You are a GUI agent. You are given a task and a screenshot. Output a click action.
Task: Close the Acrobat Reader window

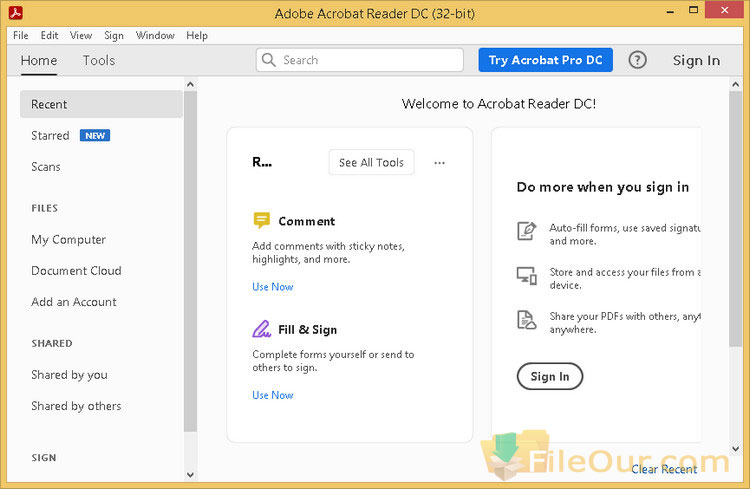click(x=725, y=10)
